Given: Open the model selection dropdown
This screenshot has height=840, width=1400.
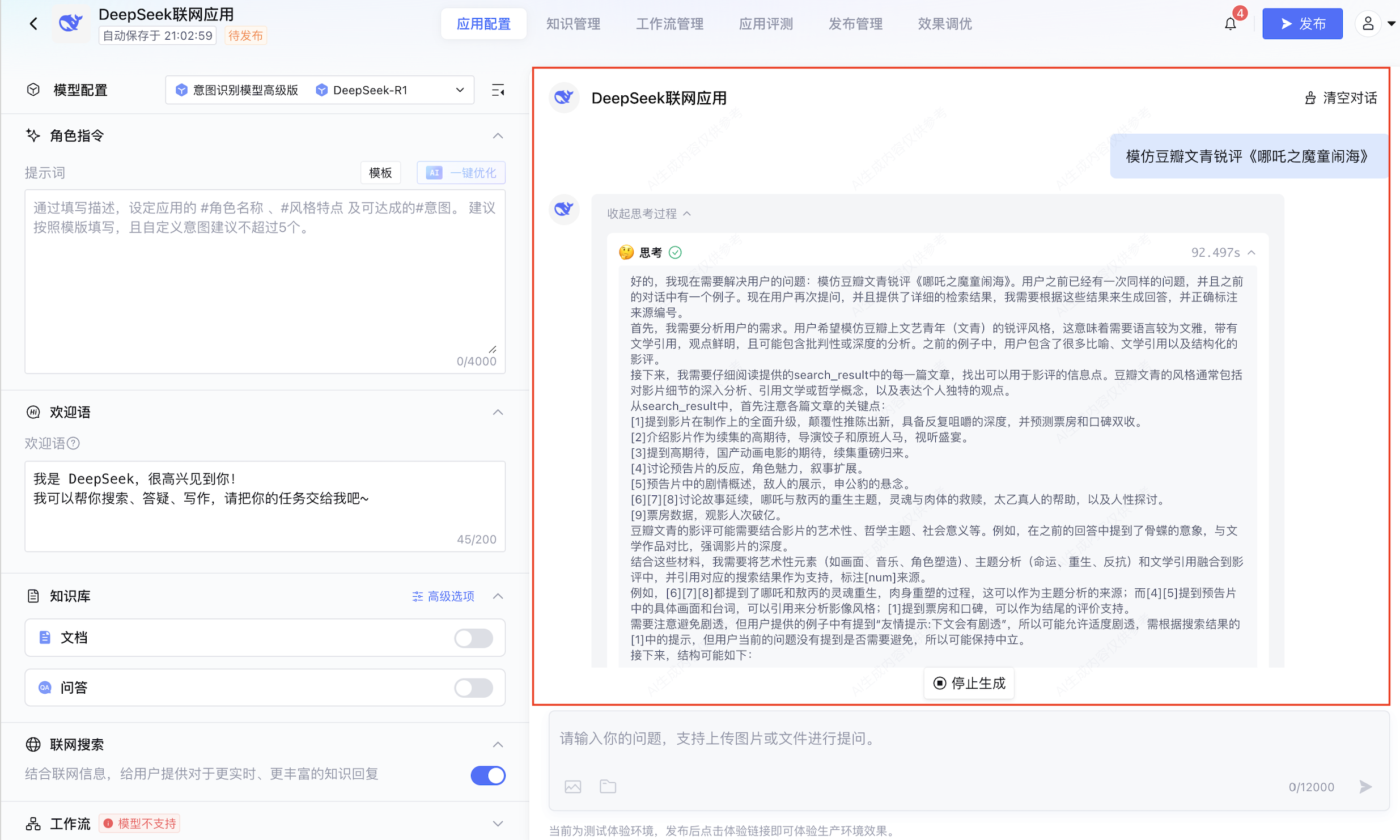Looking at the screenshot, I should (320, 90).
